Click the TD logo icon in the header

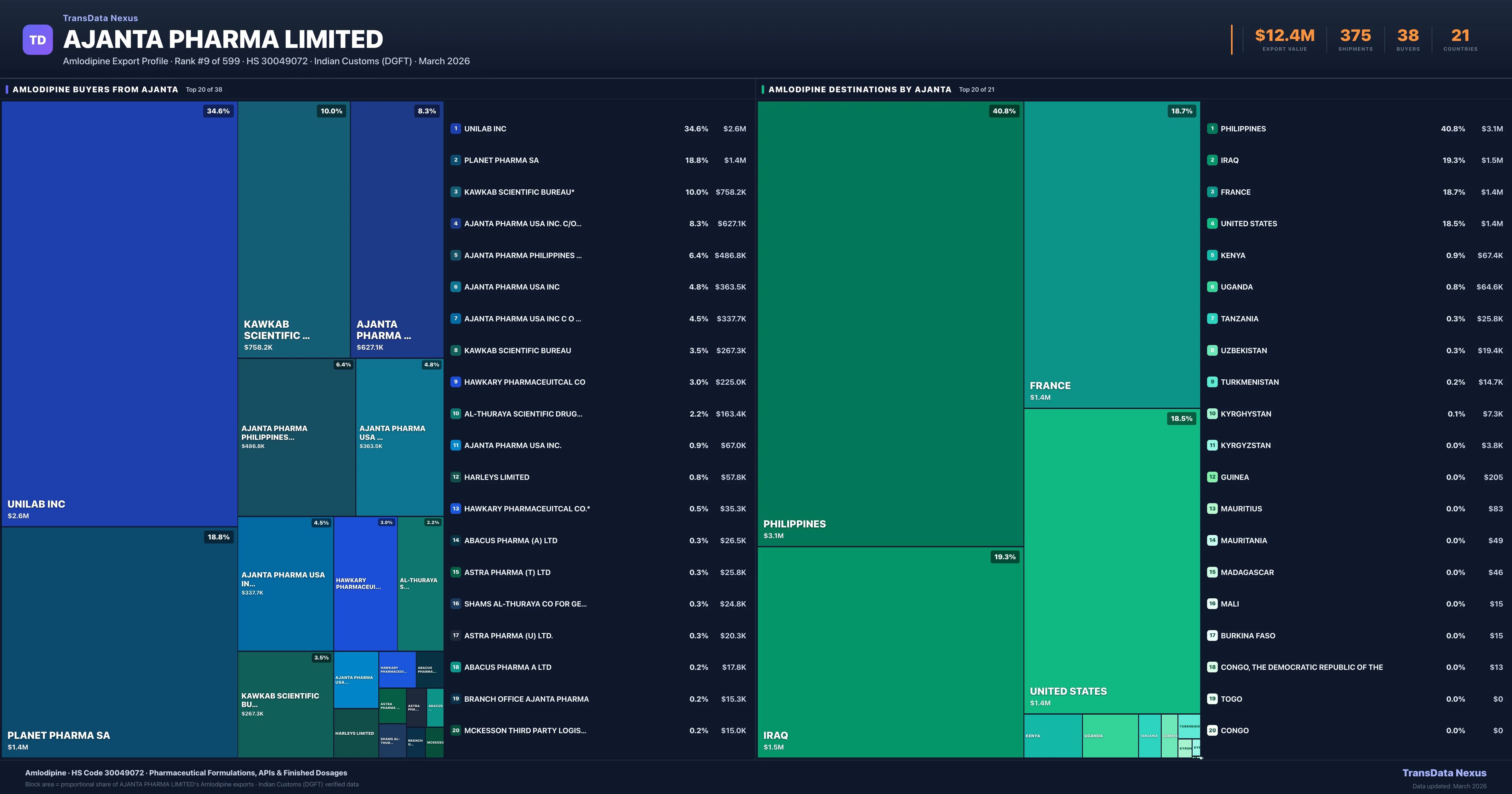tap(37, 39)
